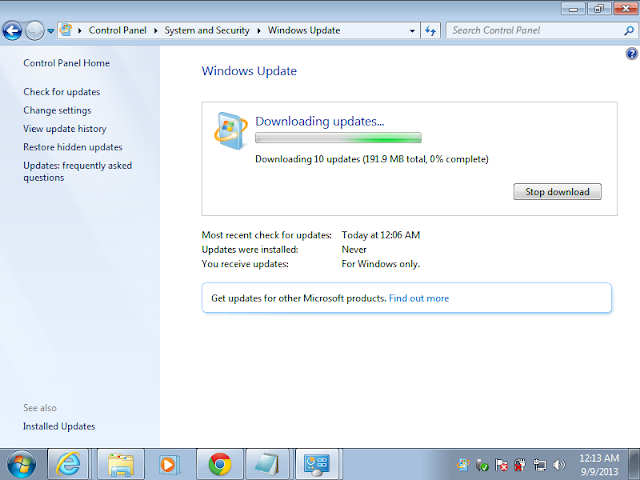
Task: Click the Forward navigation arrow button
Action: pyautogui.click(x=35, y=31)
